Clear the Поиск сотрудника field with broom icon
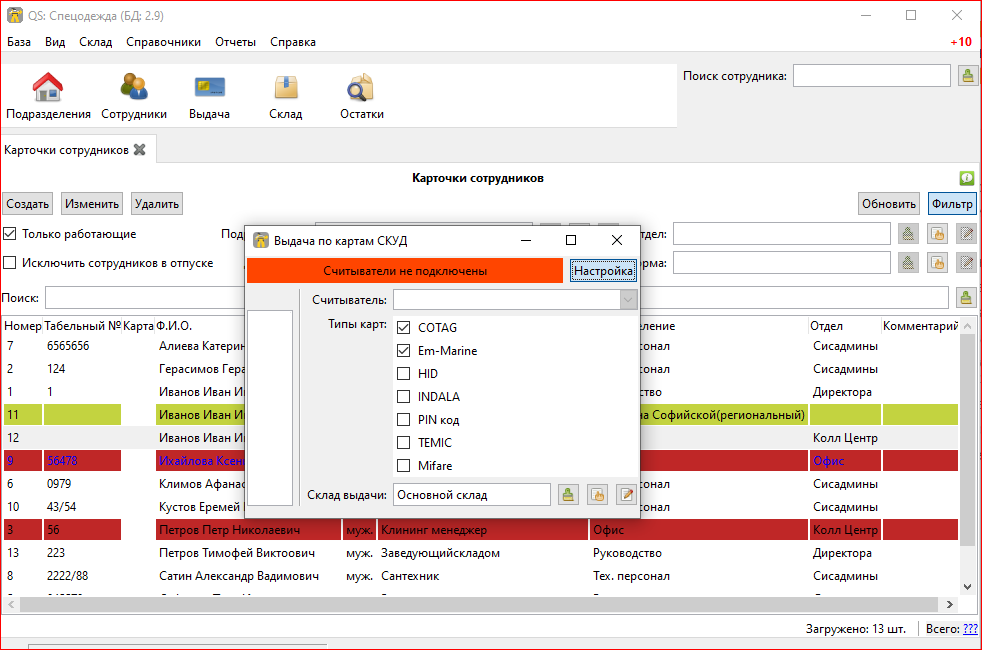The width and height of the screenshot is (982, 650). 967,76
